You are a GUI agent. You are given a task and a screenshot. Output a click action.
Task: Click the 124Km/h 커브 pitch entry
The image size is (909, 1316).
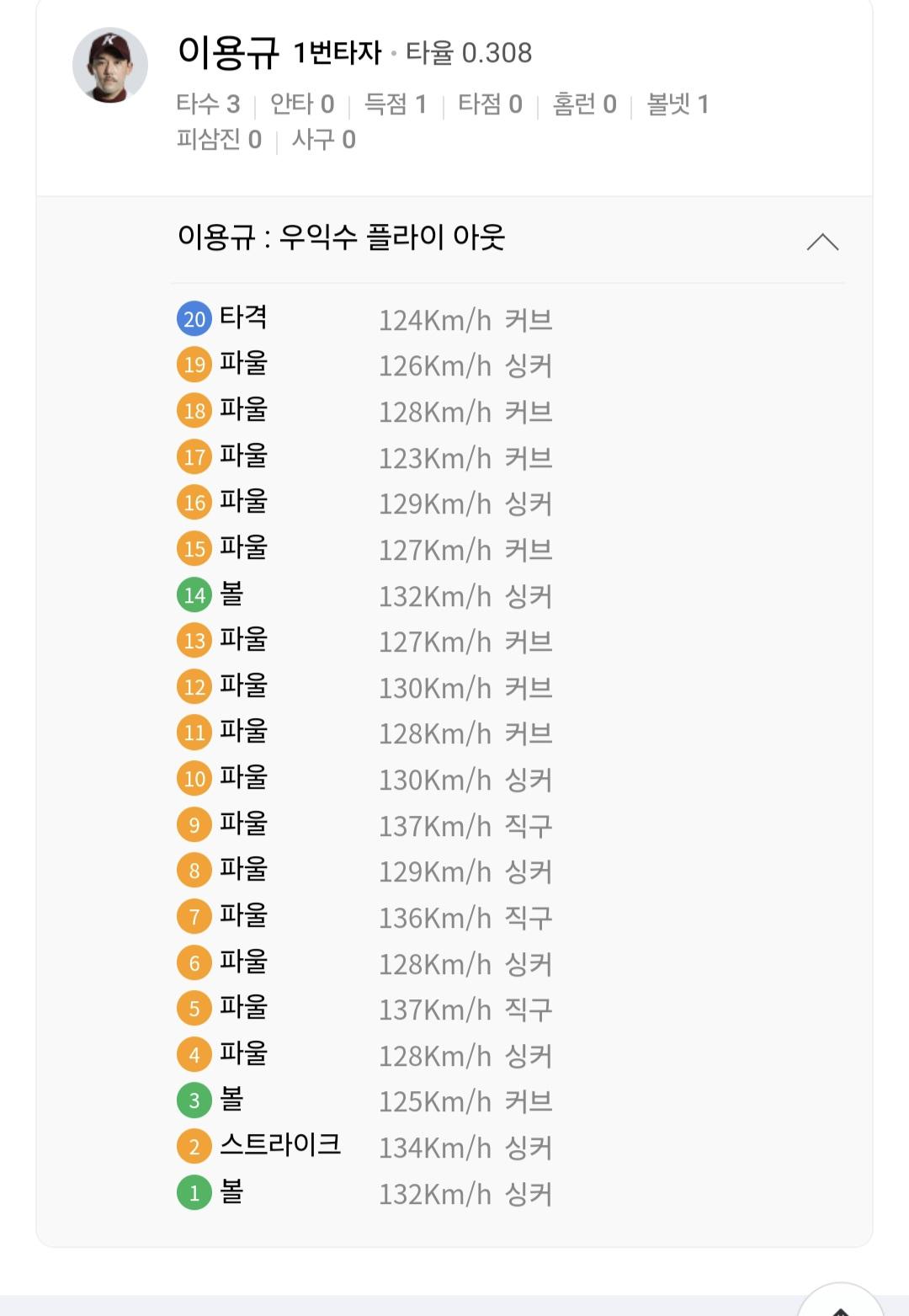click(x=465, y=320)
